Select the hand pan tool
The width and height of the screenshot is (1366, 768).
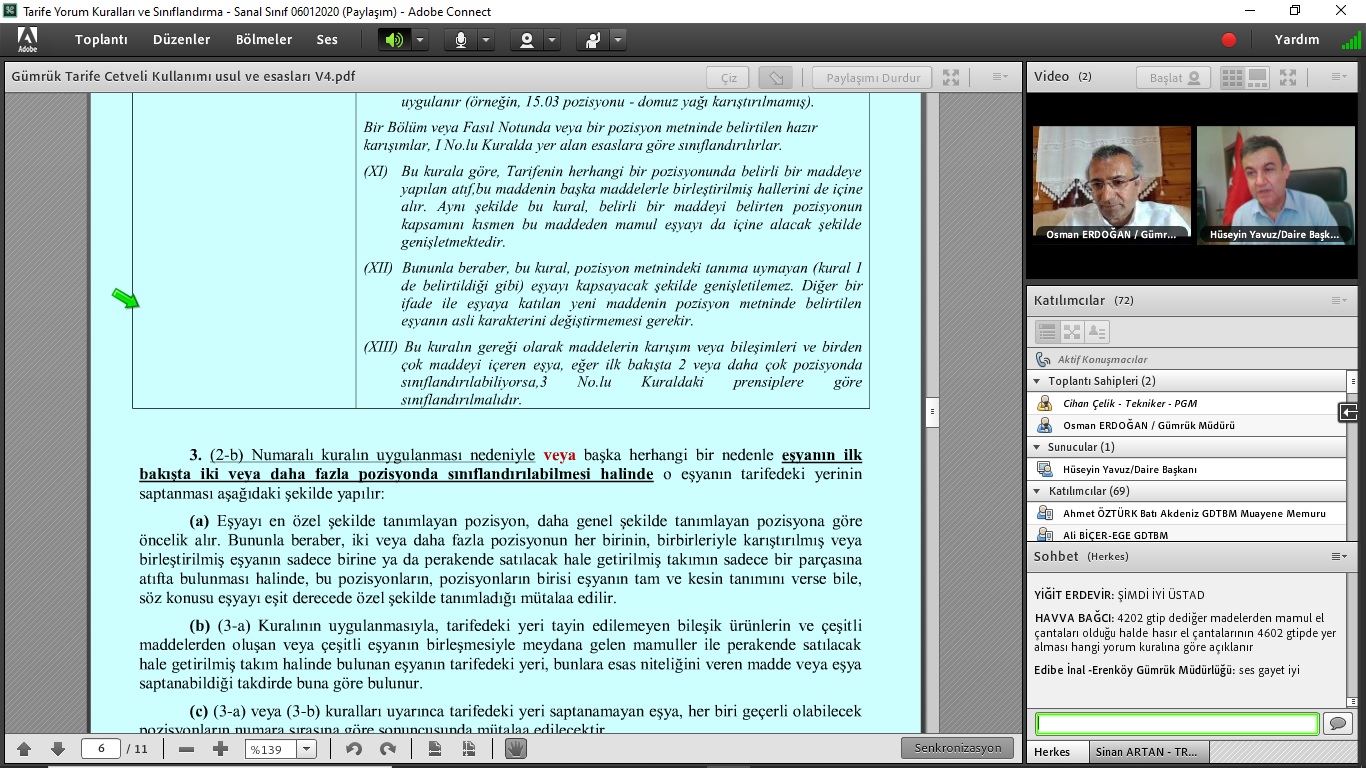(x=515, y=749)
